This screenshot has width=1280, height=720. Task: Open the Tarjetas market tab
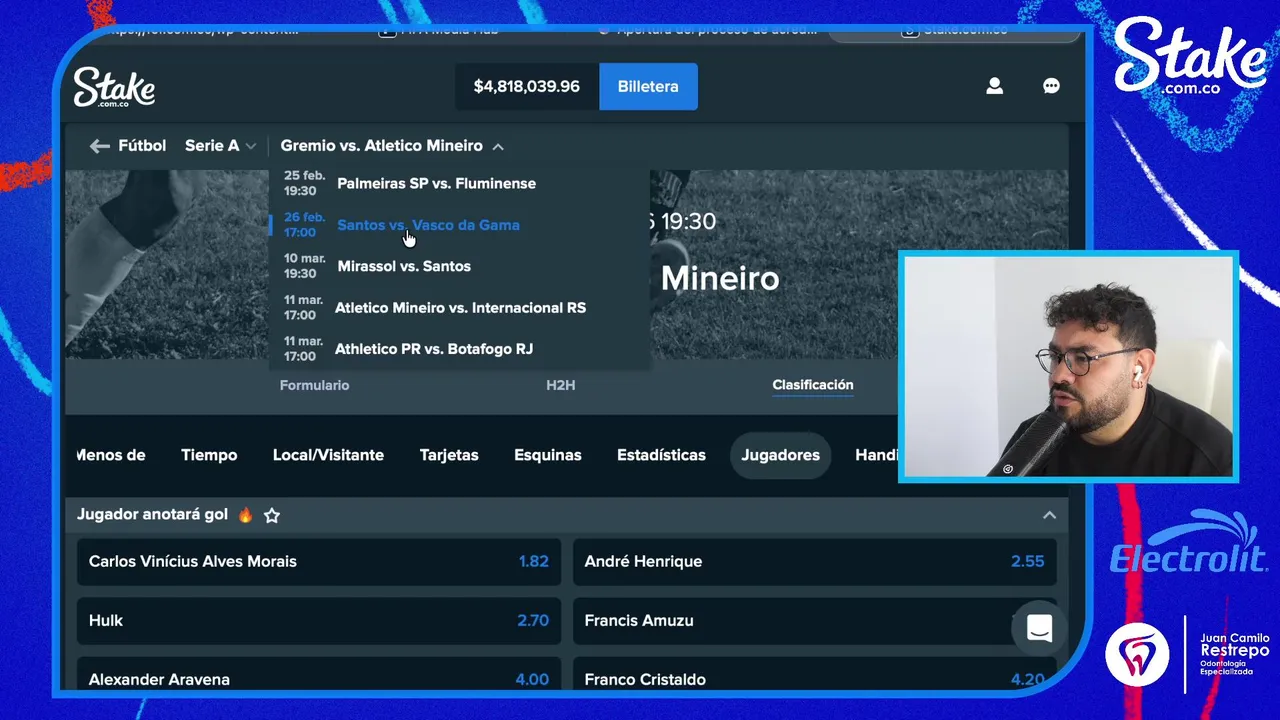coord(449,455)
